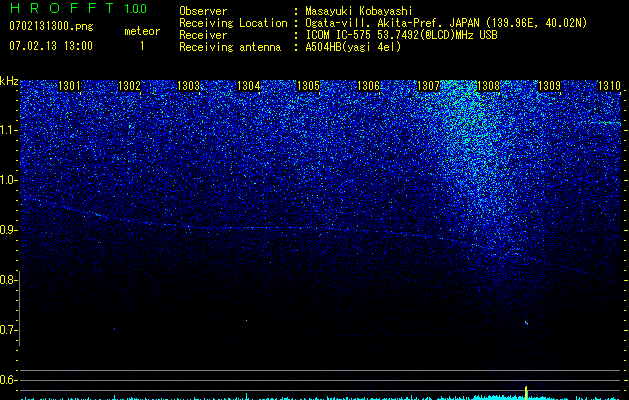Viewport: 629px width, 400px height.
Task: Click the 'Receiving Location' label
Action: pos(233,23)
